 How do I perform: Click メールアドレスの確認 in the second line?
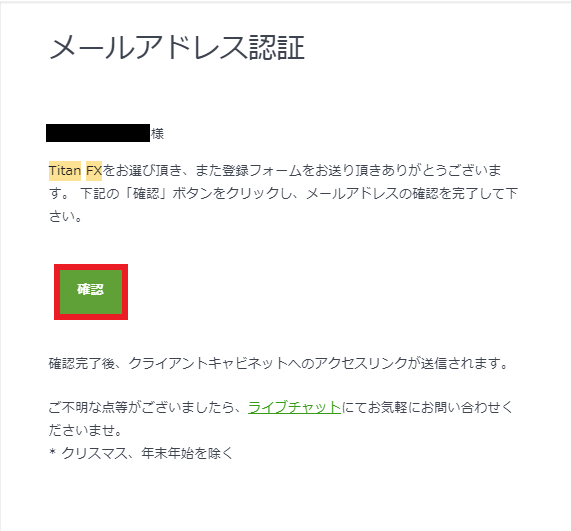[373, 193]
